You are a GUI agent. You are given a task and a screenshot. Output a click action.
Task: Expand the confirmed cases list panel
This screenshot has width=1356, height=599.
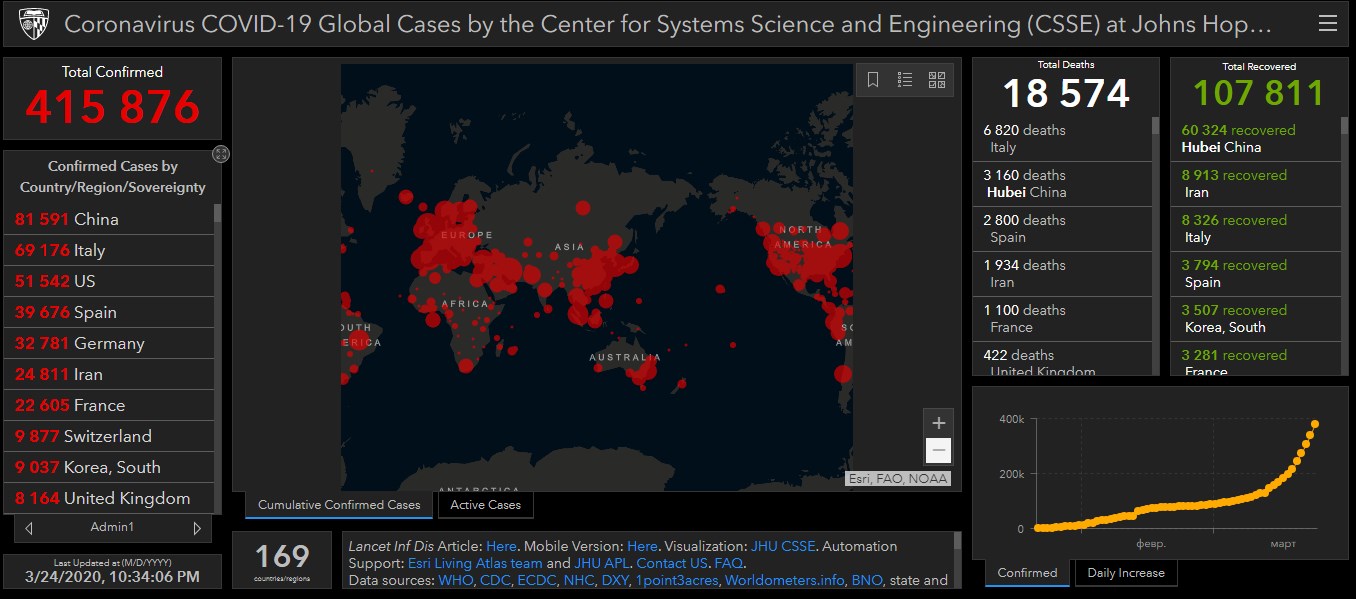(x=221, y=154)
